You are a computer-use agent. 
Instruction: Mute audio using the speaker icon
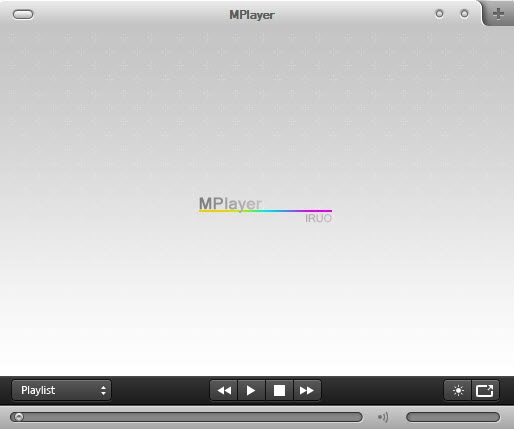(x=383, y=417)
